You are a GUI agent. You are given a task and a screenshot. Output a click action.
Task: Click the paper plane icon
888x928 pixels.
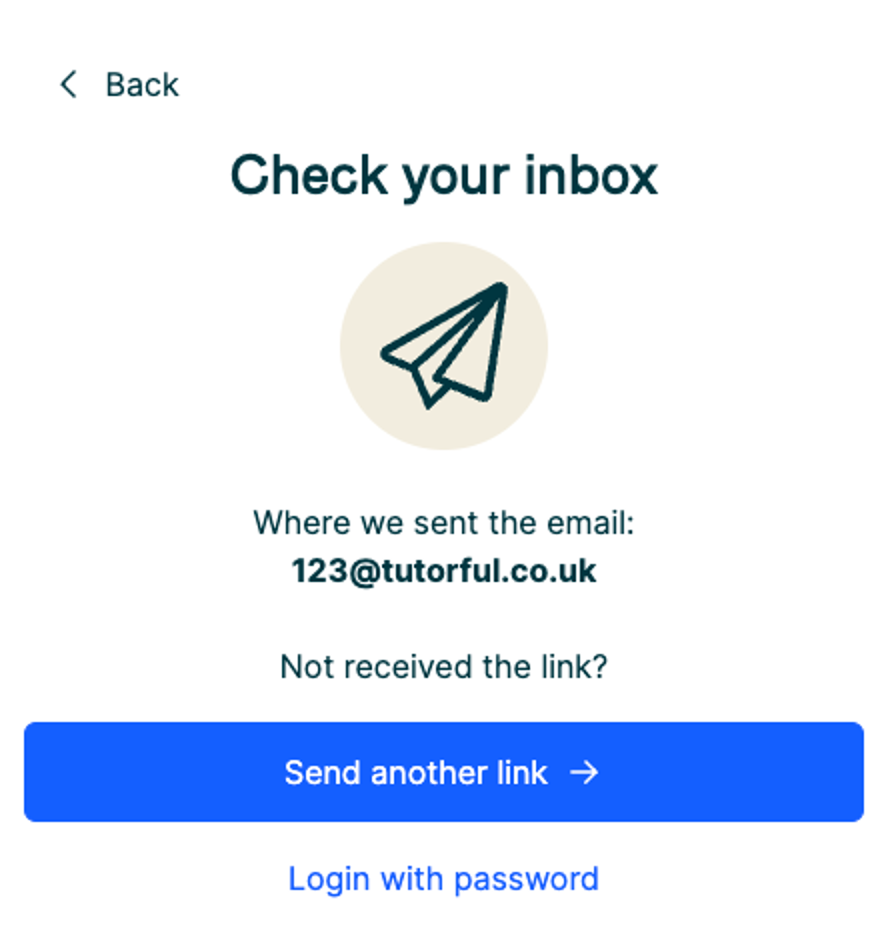(x=444, y=346)
